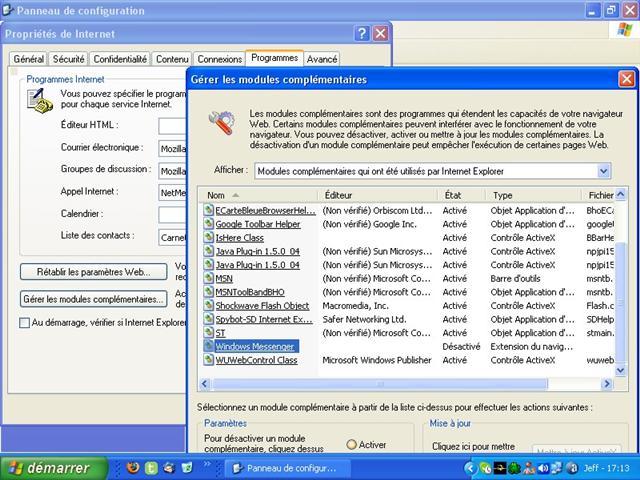Click the ST add-on row icon
This screenshot has width=640, height=480.
[209, 333]
